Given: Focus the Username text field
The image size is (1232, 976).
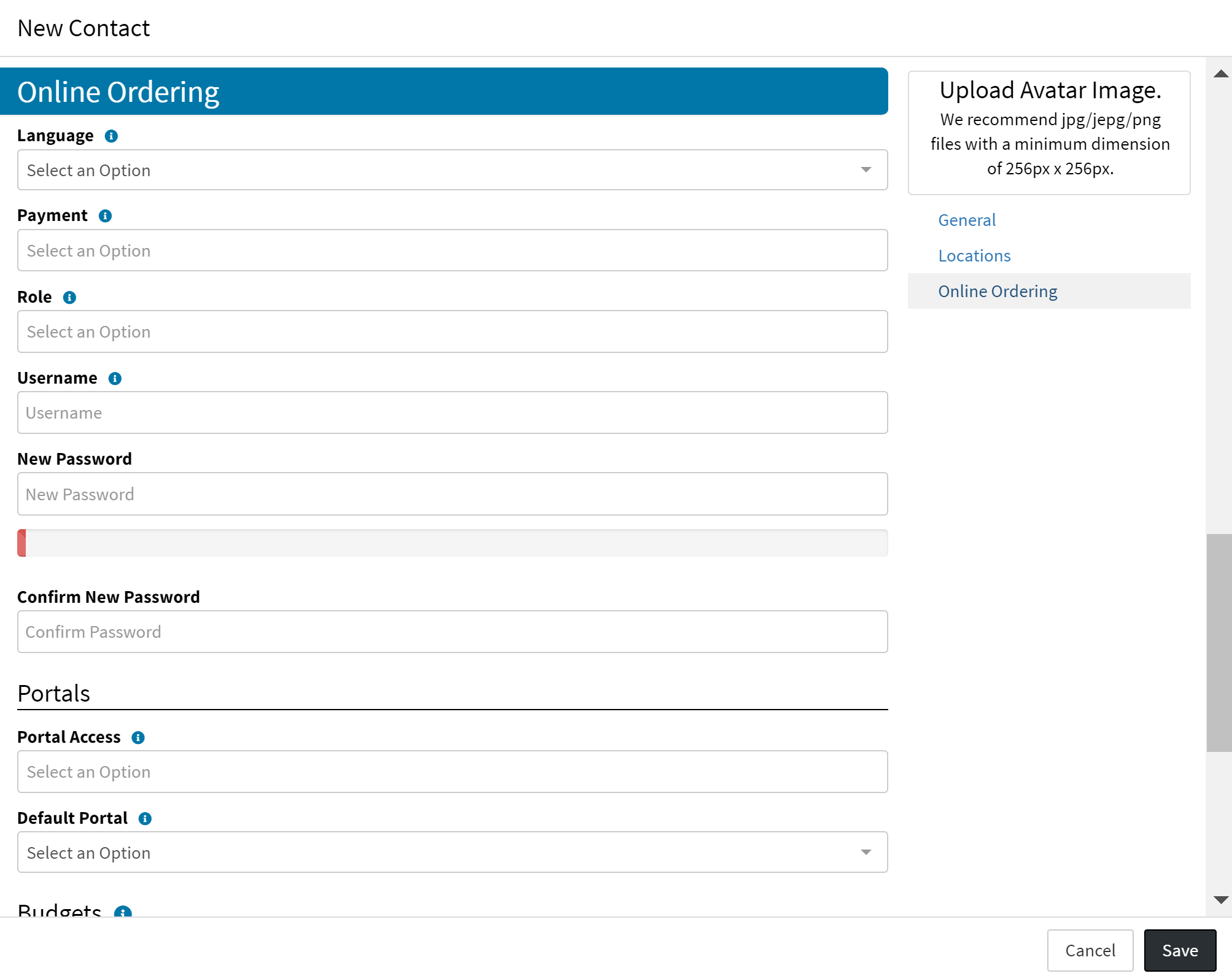Looking at the screenshot, I should tap(452, 413).
